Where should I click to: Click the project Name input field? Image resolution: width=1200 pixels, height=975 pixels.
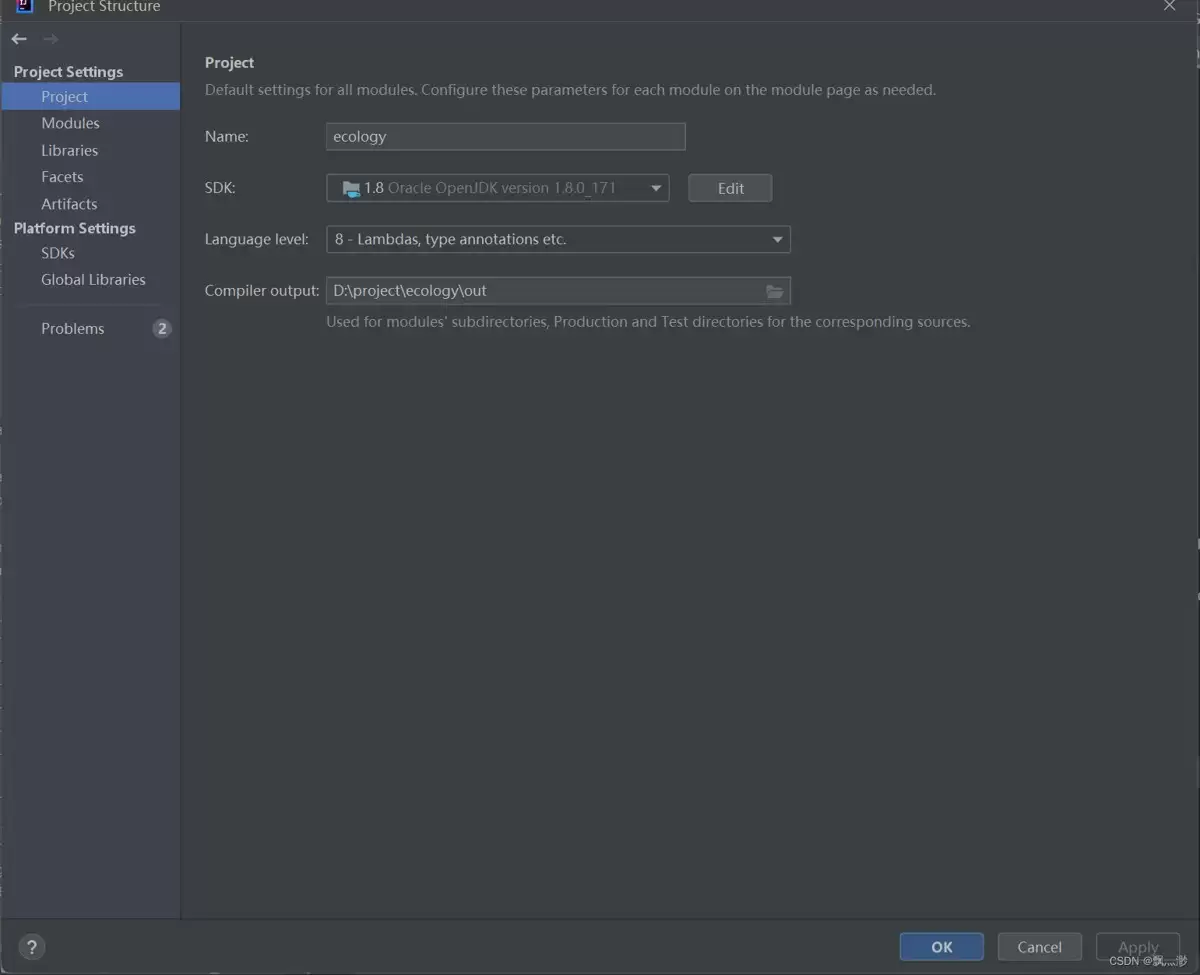point(505,136)
